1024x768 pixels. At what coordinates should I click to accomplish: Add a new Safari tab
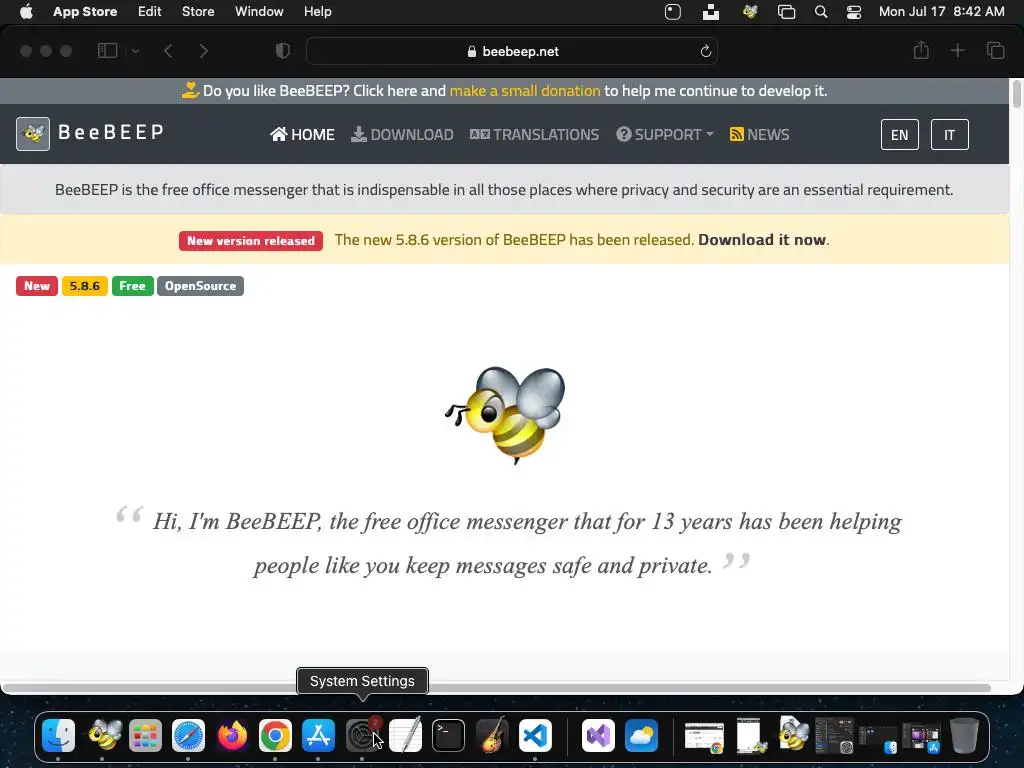tap(957, 50)
